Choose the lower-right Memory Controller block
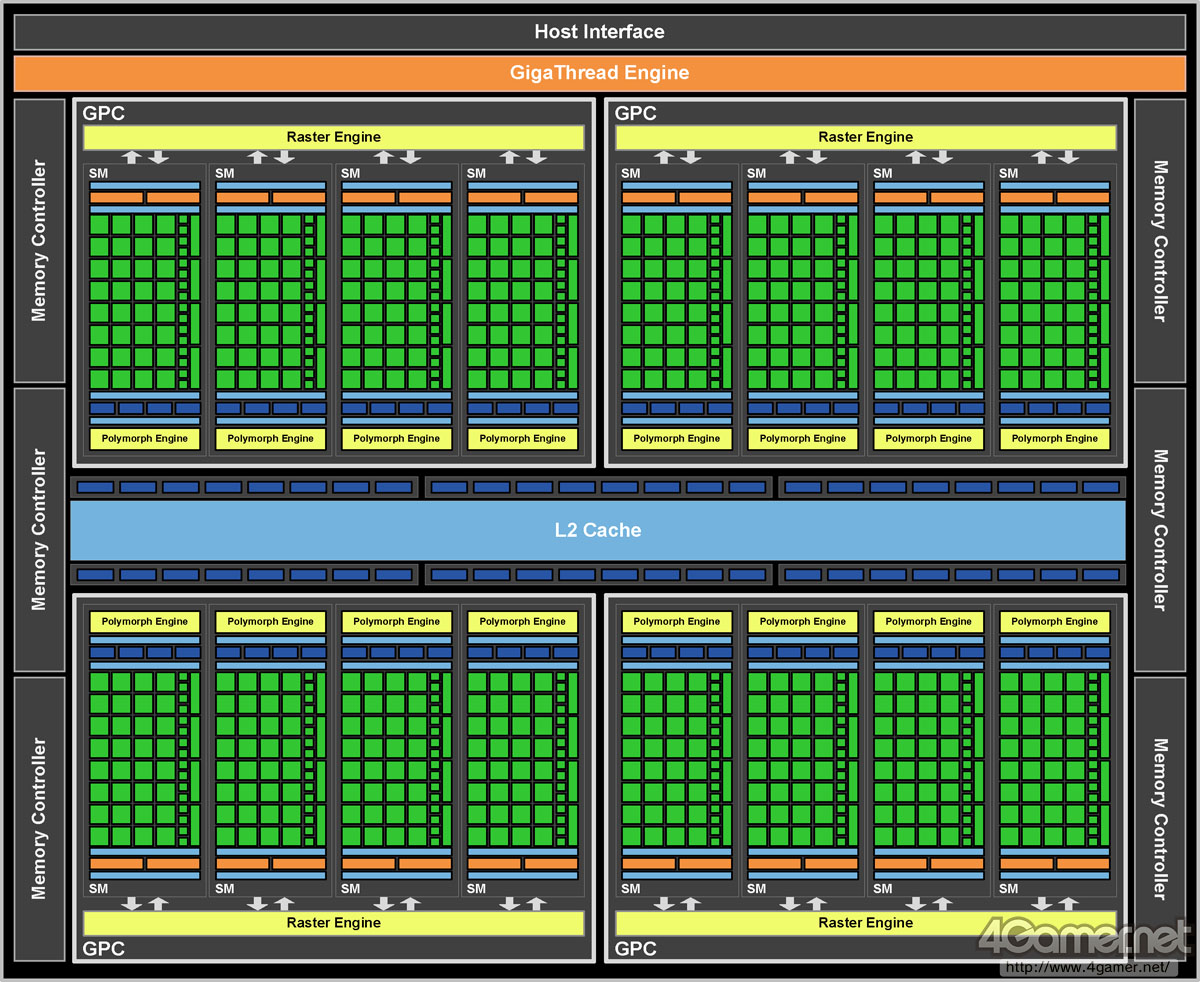 [x=1159, y=818]
